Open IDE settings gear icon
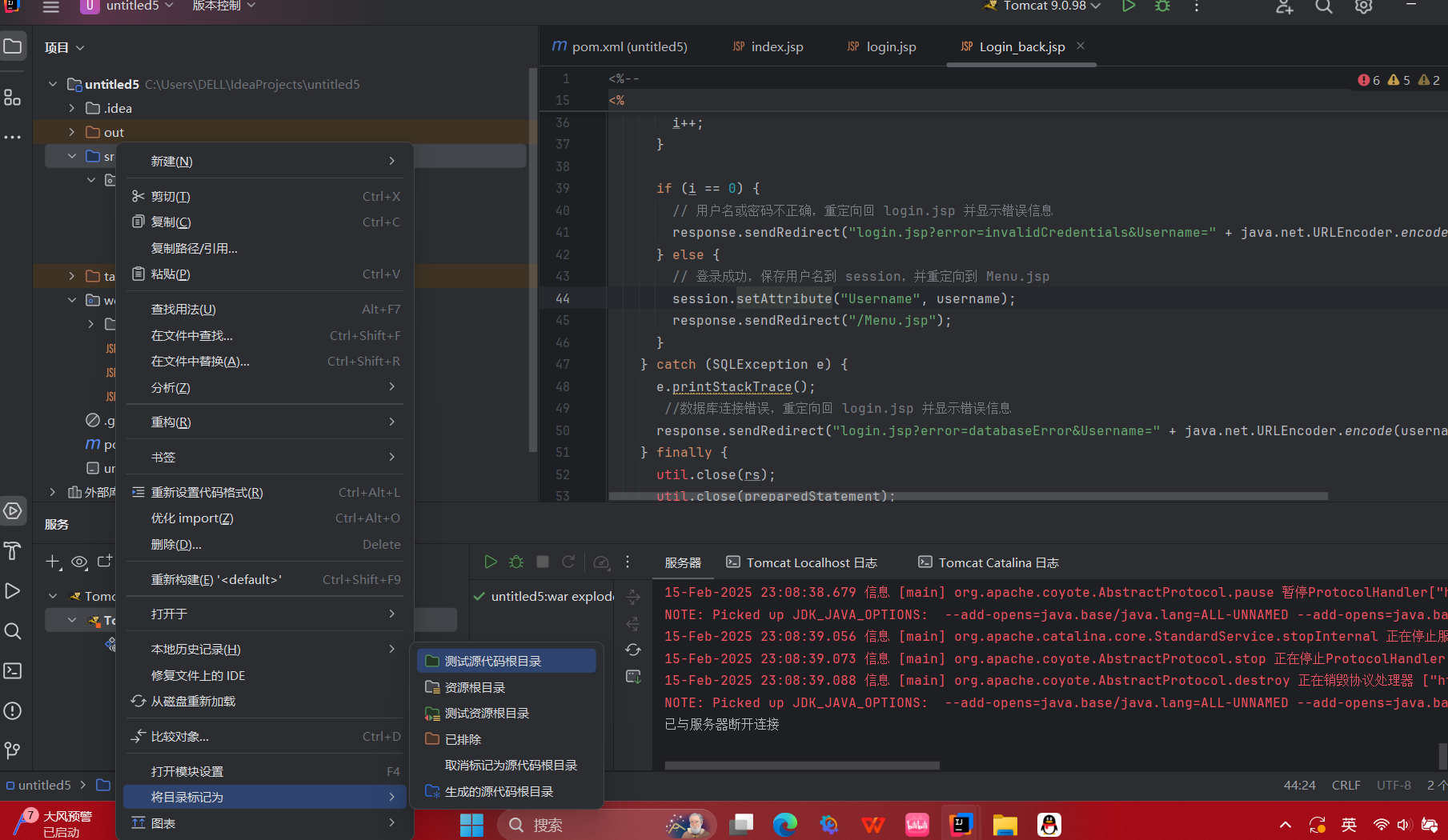1448x840 pixels. [1363, 7]
